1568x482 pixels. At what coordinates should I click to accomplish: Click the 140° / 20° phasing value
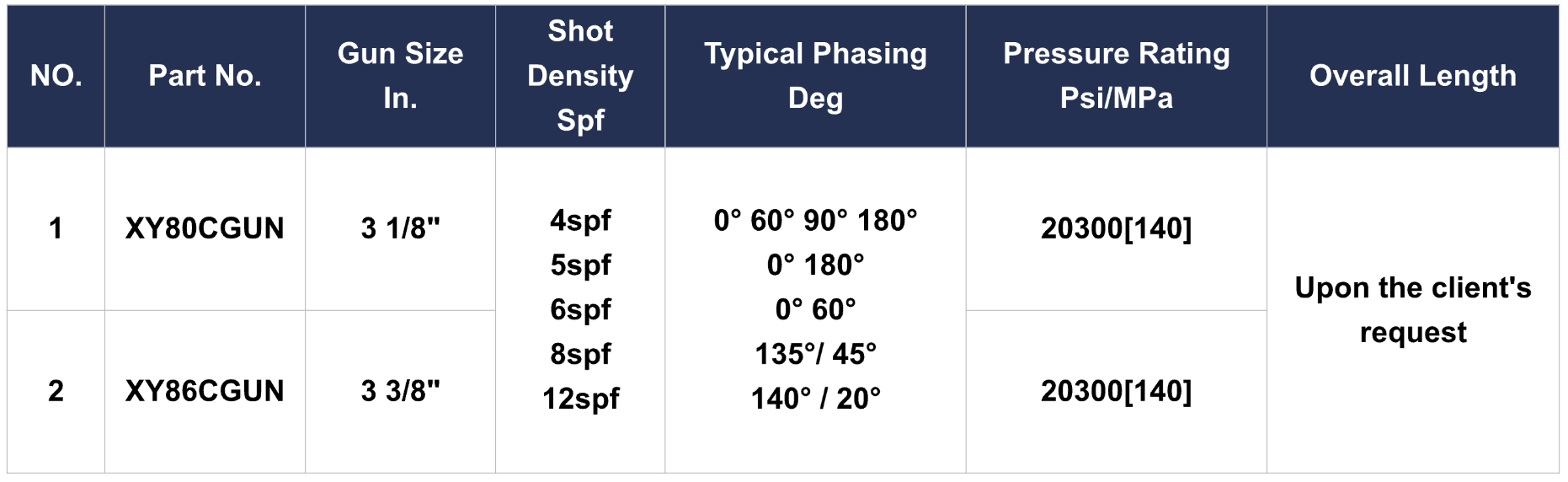point(815,399)
